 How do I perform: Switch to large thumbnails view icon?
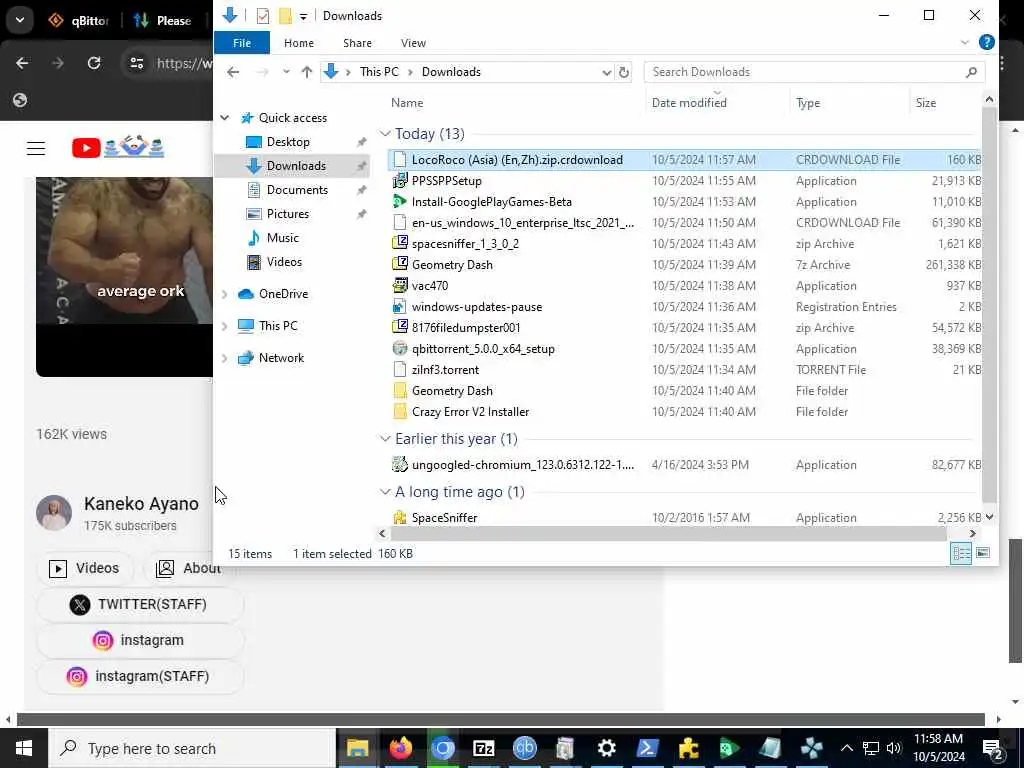tap(983, 553)
